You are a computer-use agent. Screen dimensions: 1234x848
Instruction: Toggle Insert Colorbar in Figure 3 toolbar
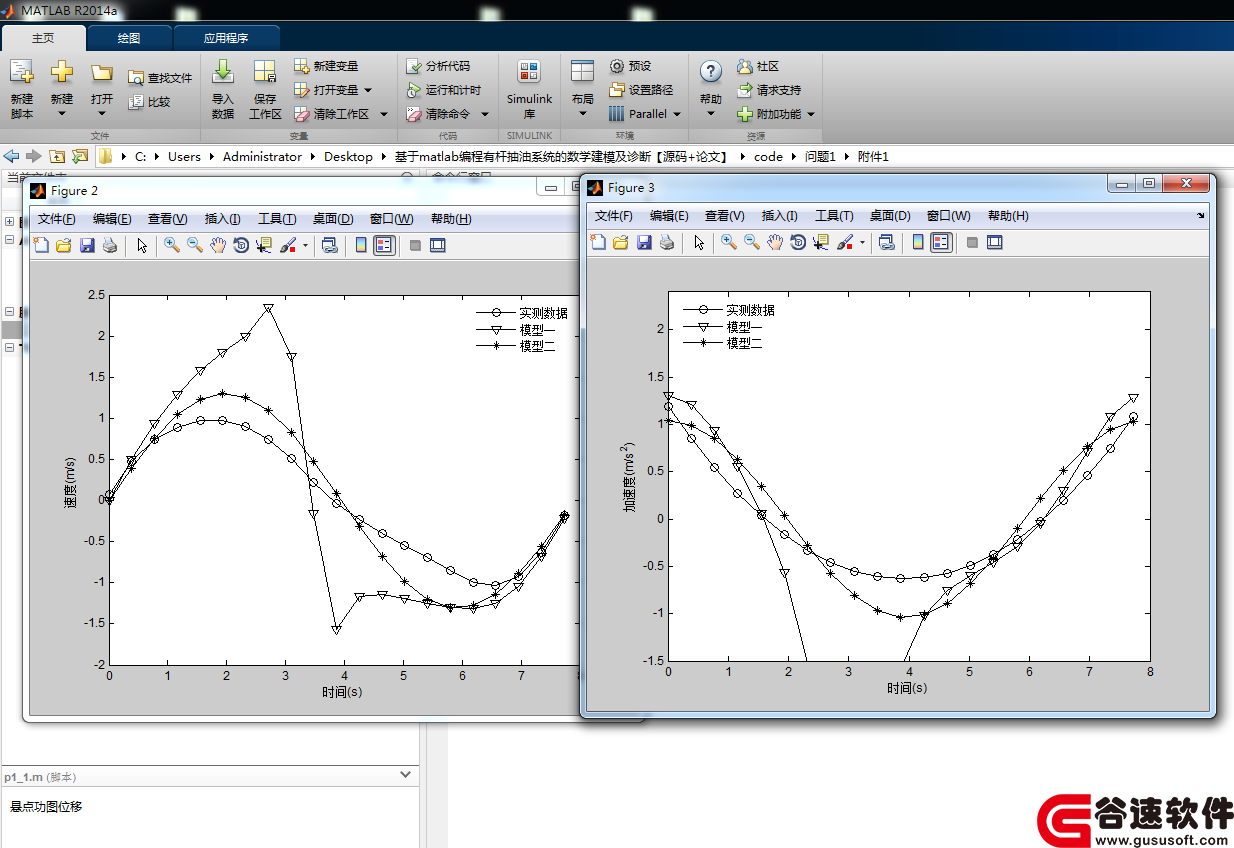coord(918,242)
